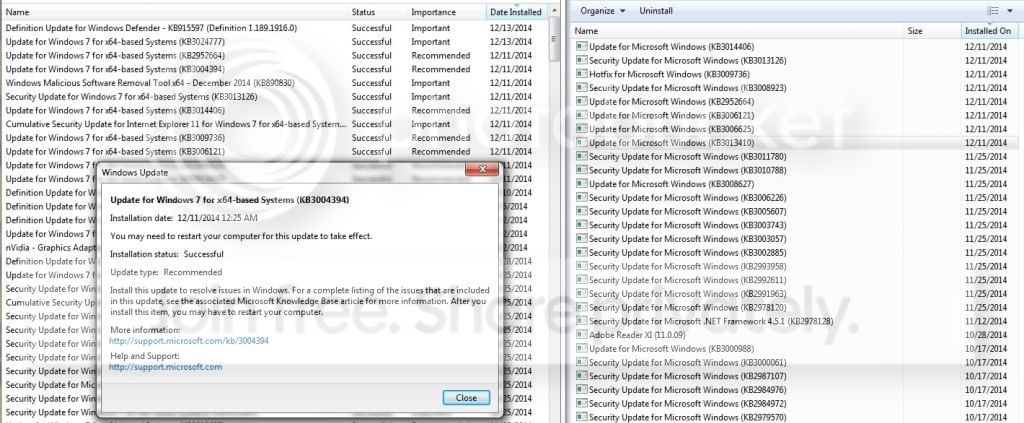Image resolution: width=1024 pixels, height=423 pixels.
Task: Select the icon of Update KB3013410
Action: coord(582,142)
